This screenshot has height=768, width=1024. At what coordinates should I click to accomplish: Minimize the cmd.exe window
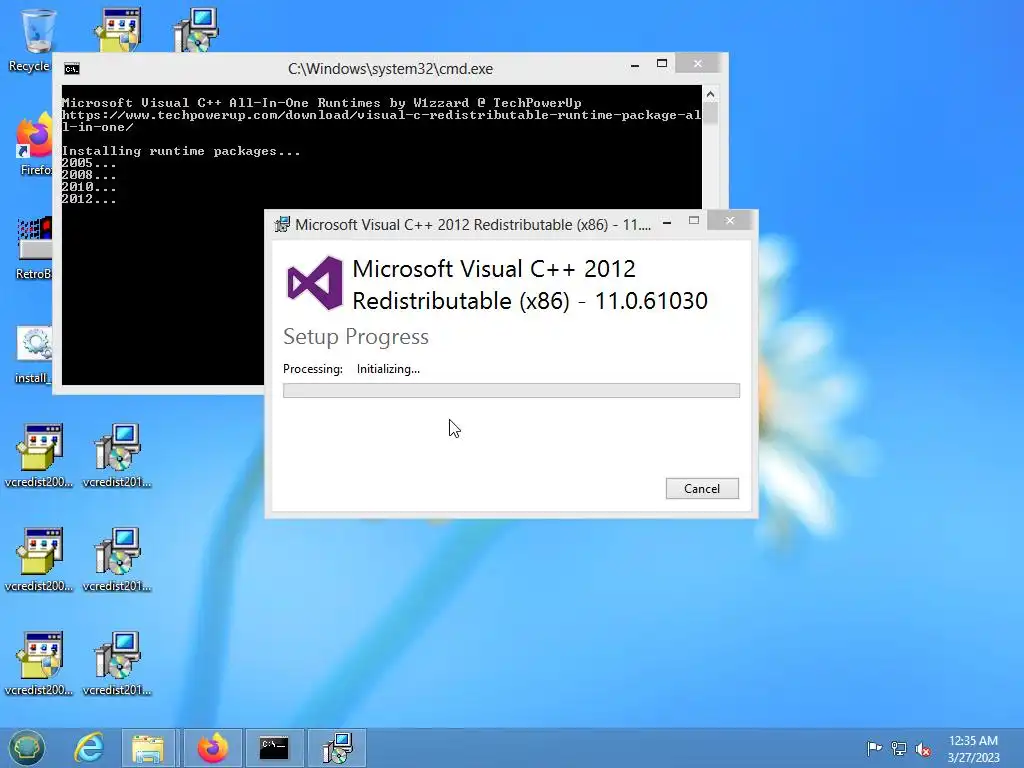pyautogui.click(x=635, y=65)
